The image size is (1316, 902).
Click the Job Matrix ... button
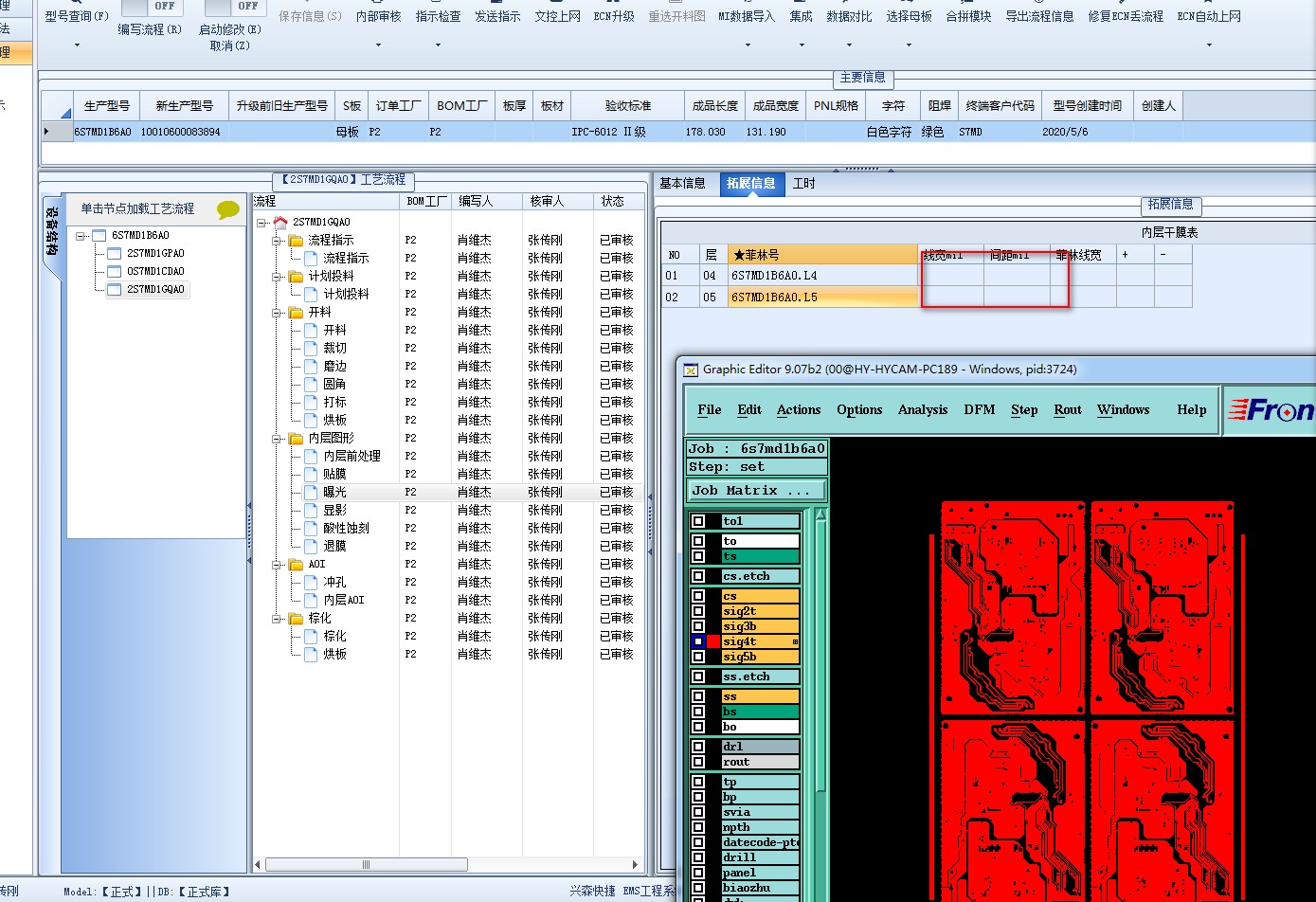757,491
